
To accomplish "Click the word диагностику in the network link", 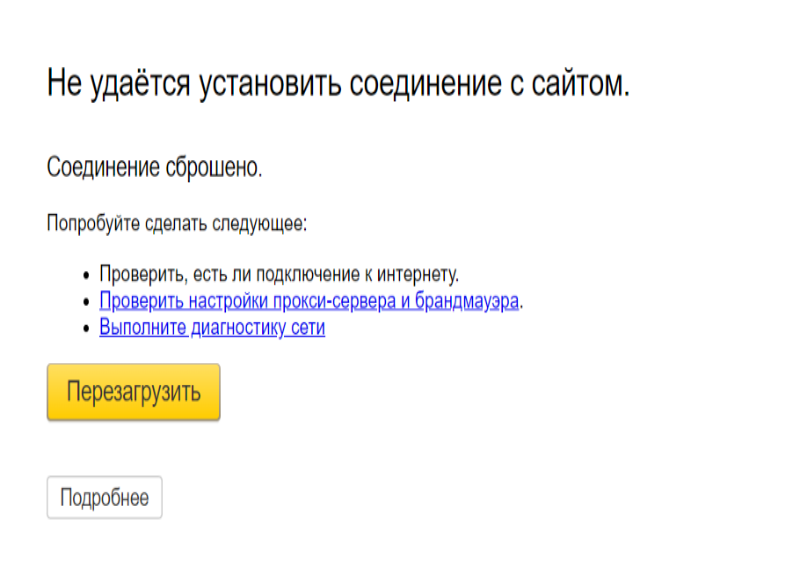I will click(237, 327).
